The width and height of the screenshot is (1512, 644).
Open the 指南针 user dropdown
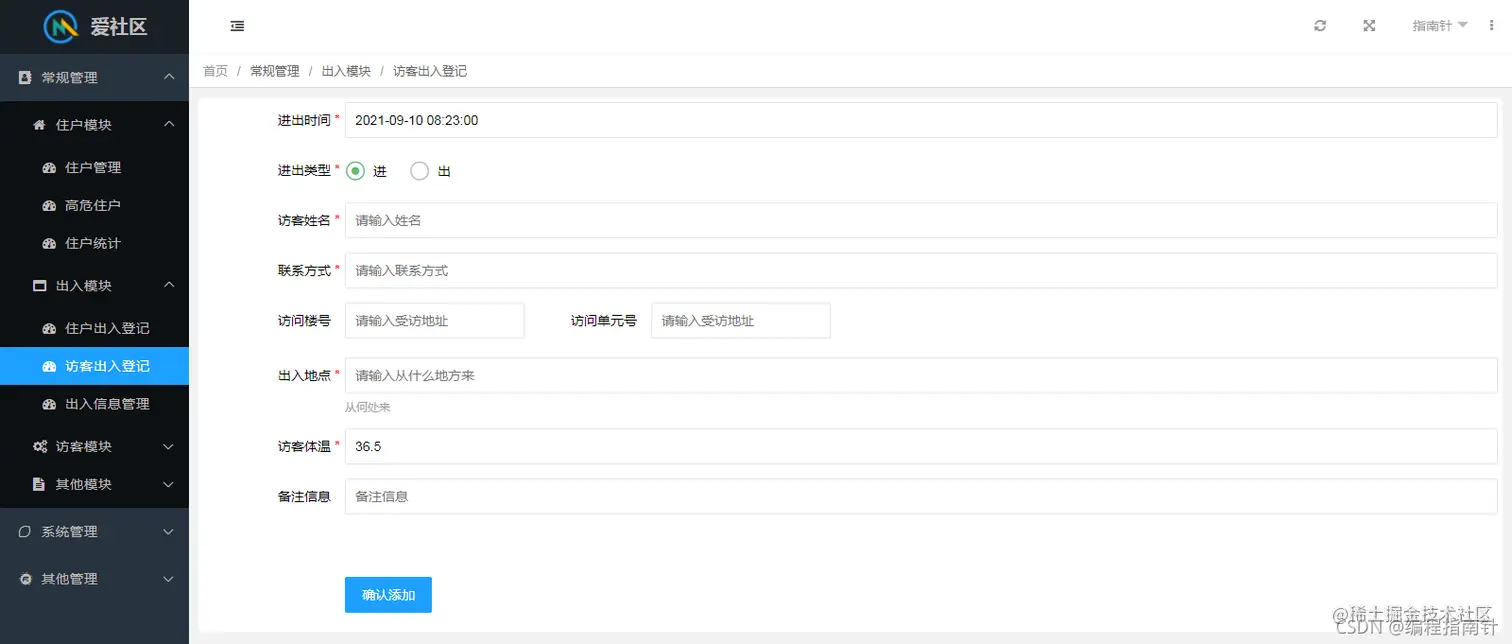pos(1440,26)
